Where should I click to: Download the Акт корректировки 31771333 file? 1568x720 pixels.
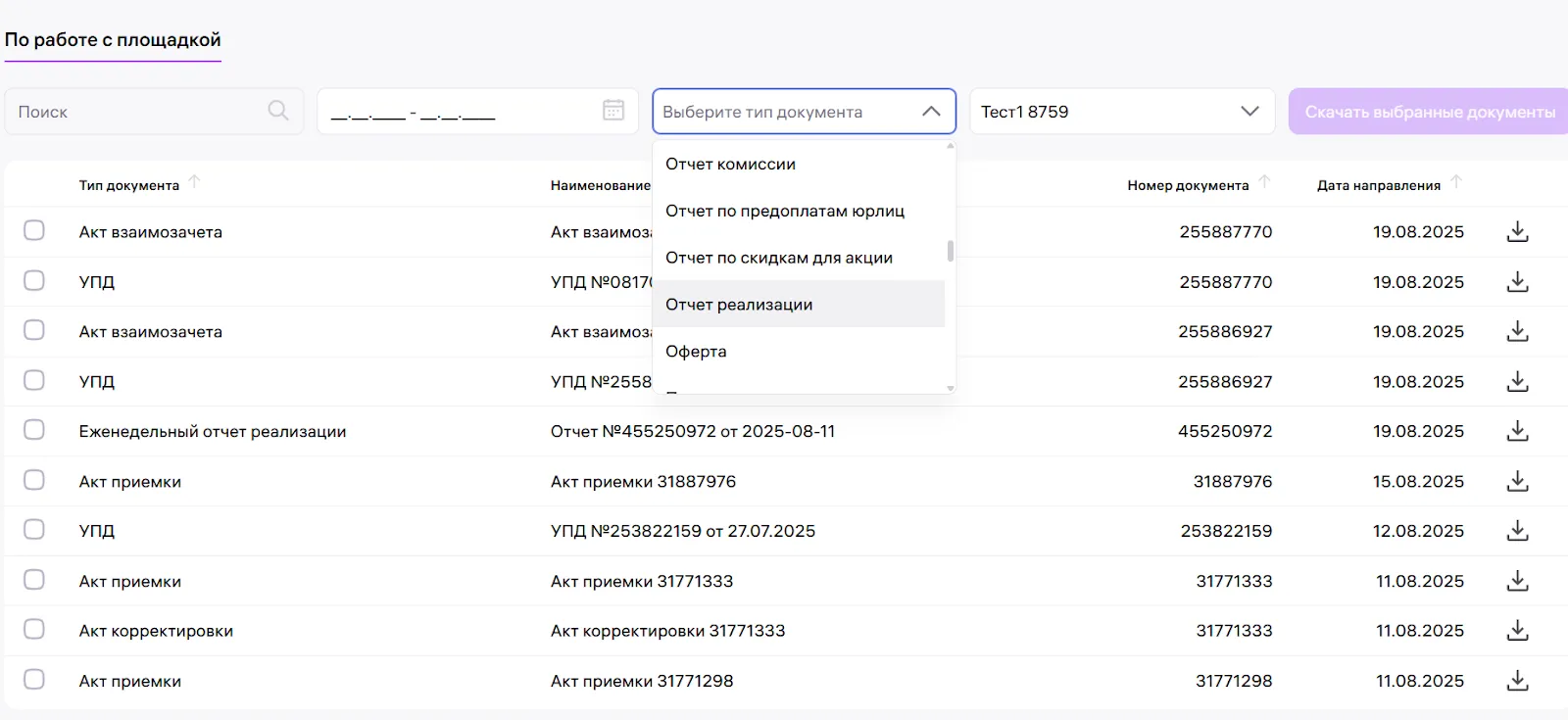(x=1517, y=631)
